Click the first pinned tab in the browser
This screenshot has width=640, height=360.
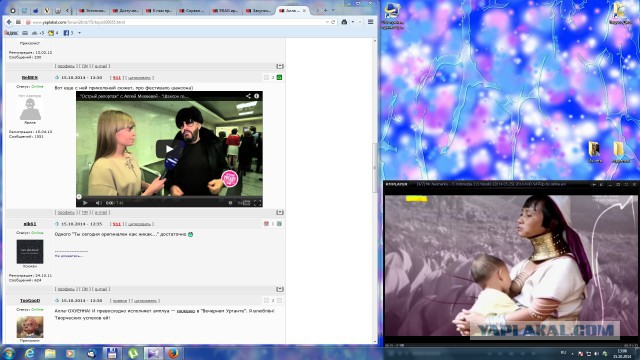point(13,11)
